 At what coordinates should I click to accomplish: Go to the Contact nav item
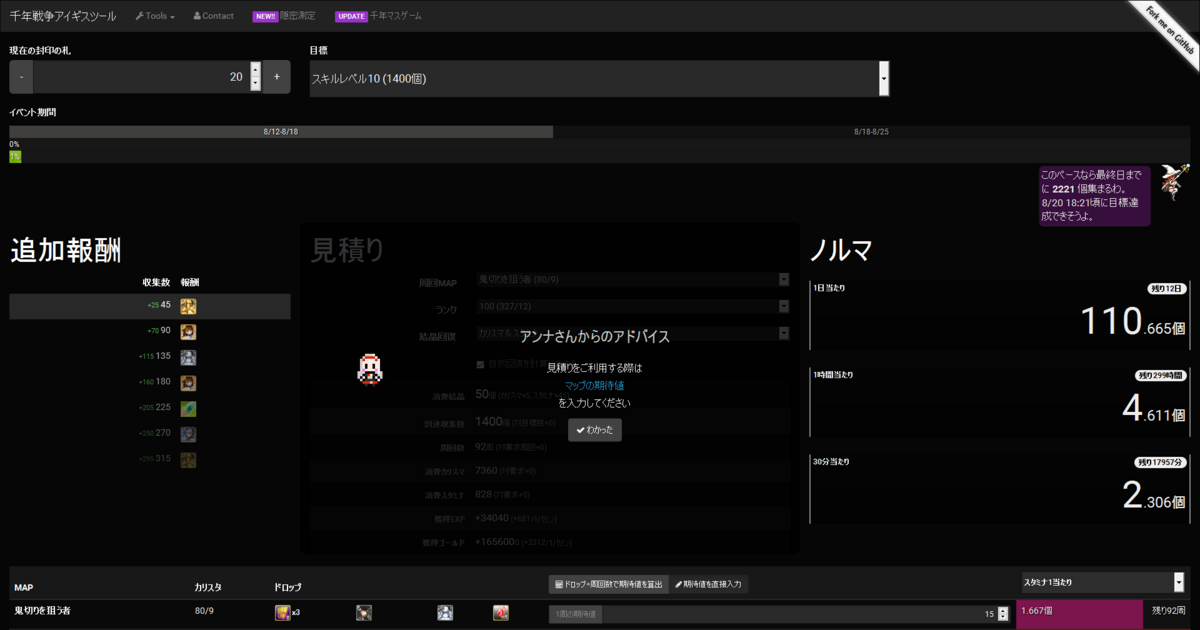pos(213,16)
